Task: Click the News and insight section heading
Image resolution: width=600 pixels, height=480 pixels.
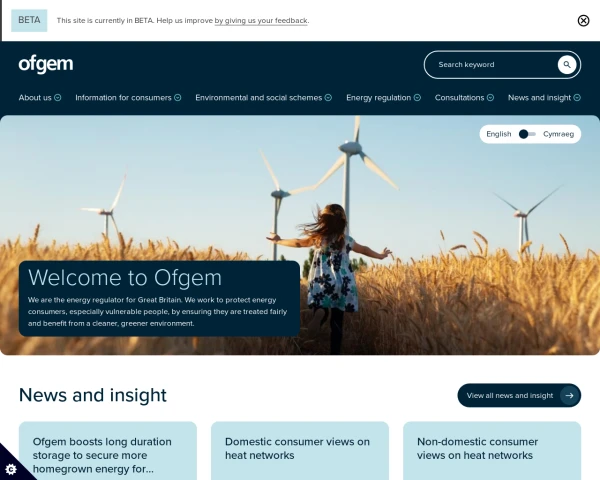Action: pos(93,395)
